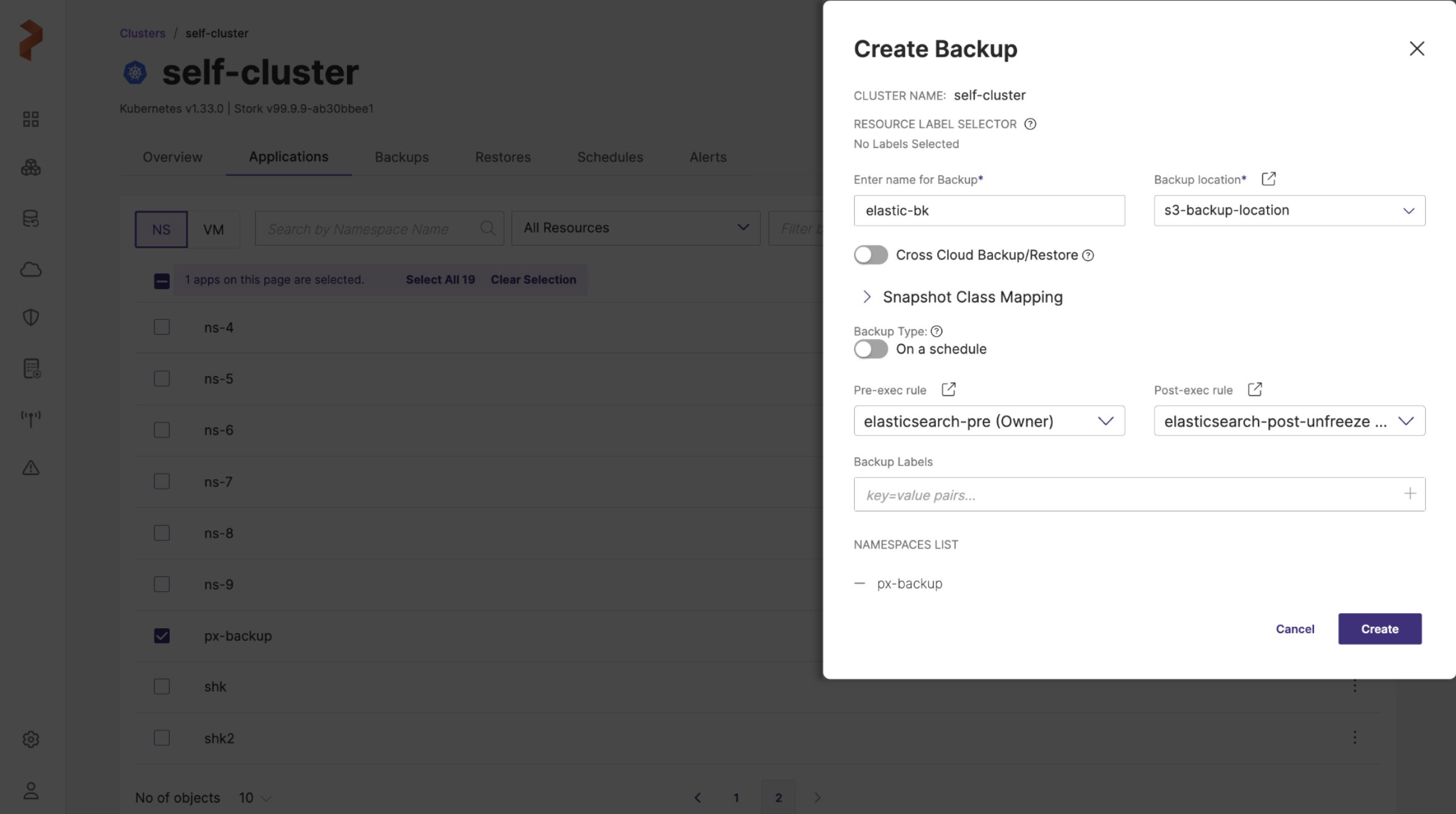Open Pre-exec rule dropdown

click(989, 421)
